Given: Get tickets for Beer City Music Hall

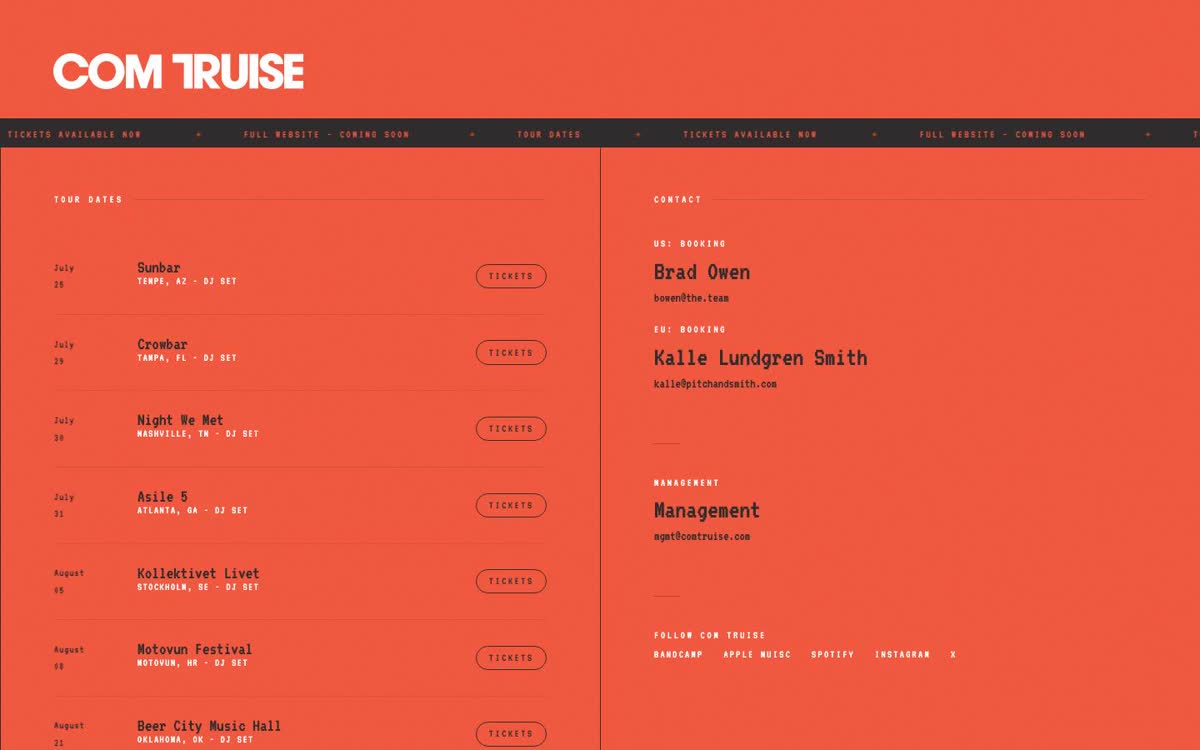Looking at the screenshot, I should pyautogui.click(x=511, y=734).
